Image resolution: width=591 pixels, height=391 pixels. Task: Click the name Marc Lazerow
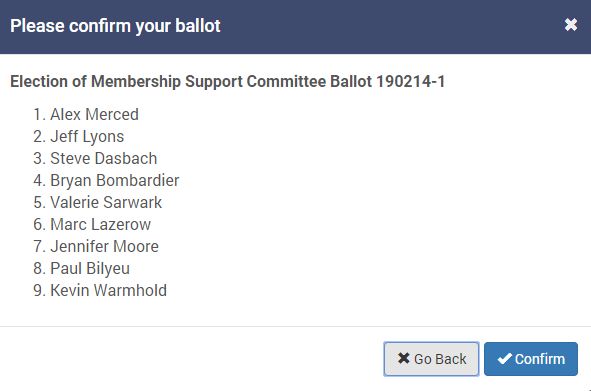pyautogui.click(x=101, y=224)
